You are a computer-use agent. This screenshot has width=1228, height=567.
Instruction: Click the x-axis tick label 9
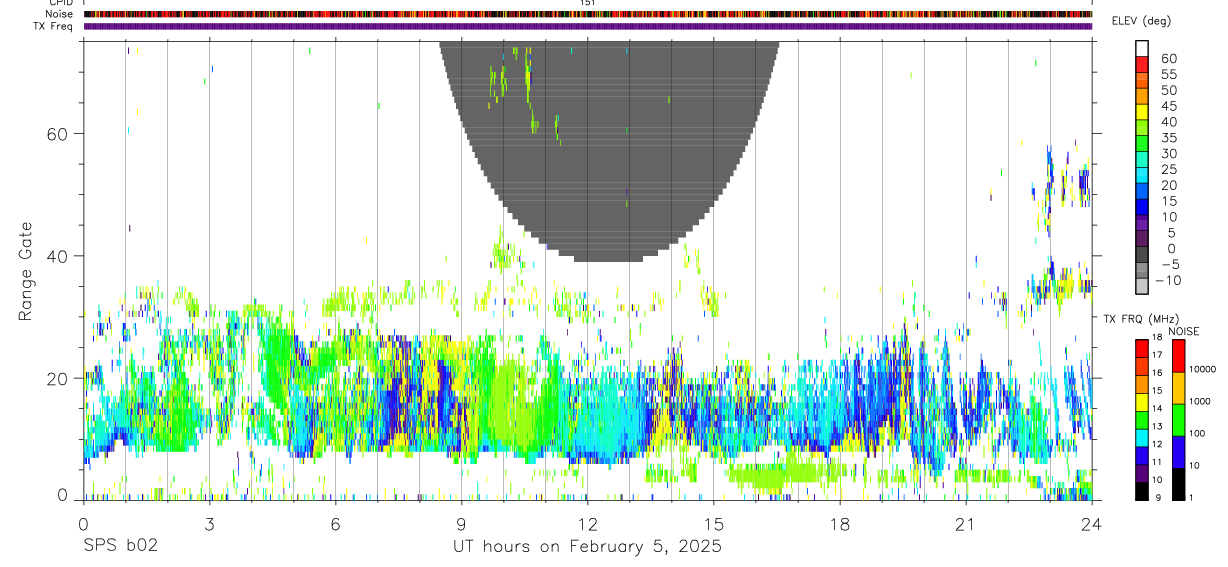[461, 523]
